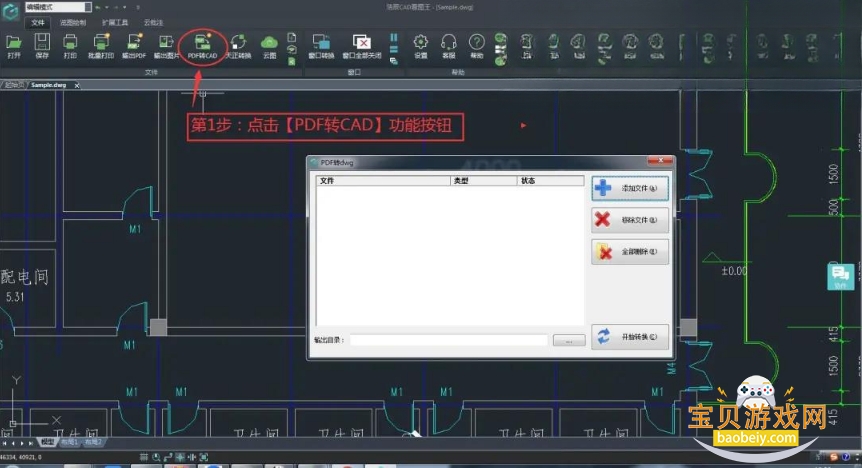
Task: Select the 云批注 ribbon tab
Action: click(153, 23)
